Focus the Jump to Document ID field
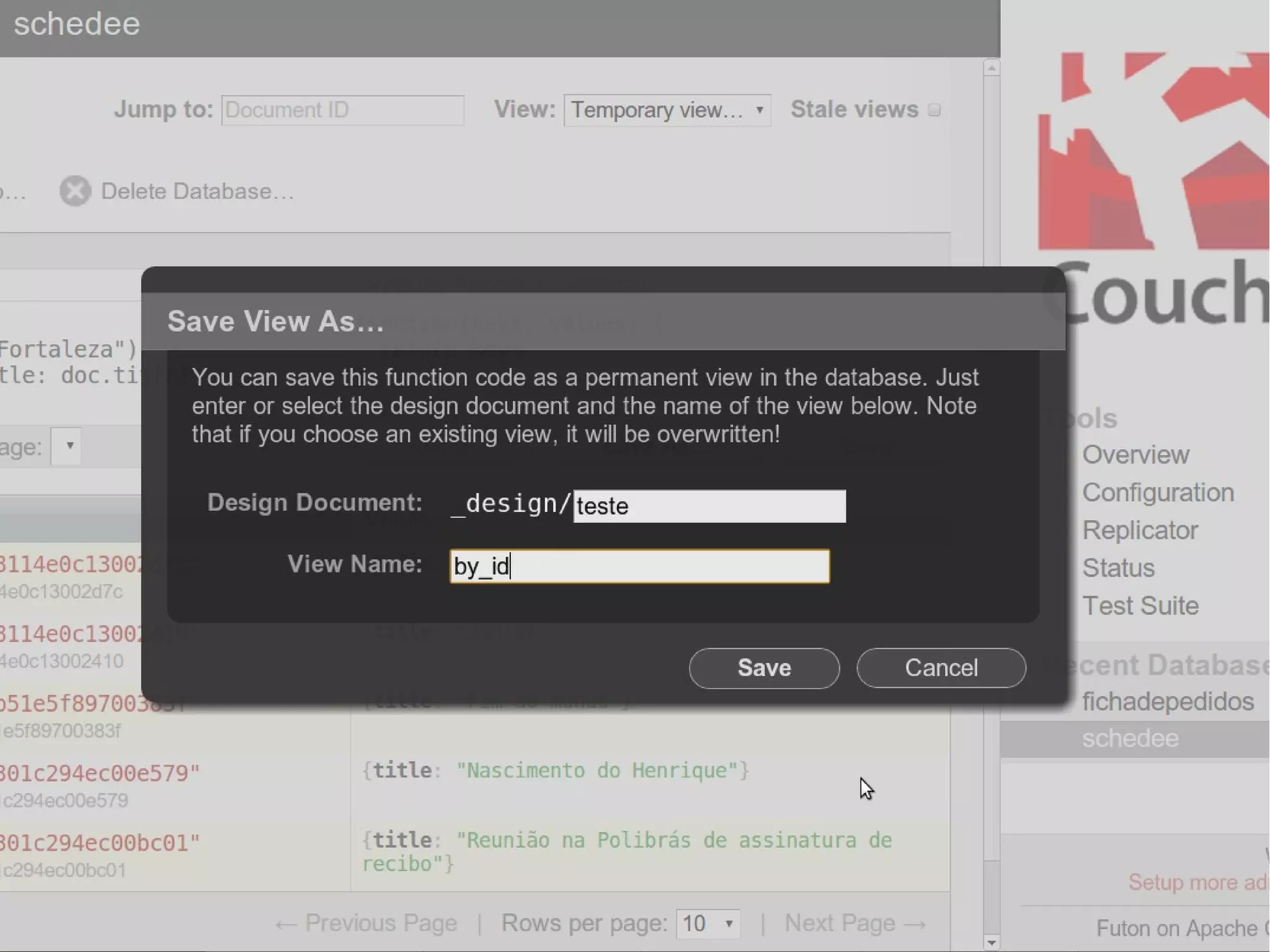 [342, 110]
